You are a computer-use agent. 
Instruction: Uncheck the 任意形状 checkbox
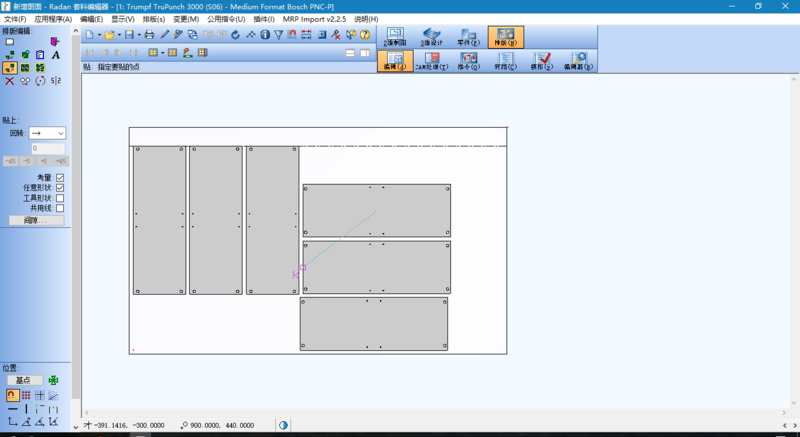[60, 188]
